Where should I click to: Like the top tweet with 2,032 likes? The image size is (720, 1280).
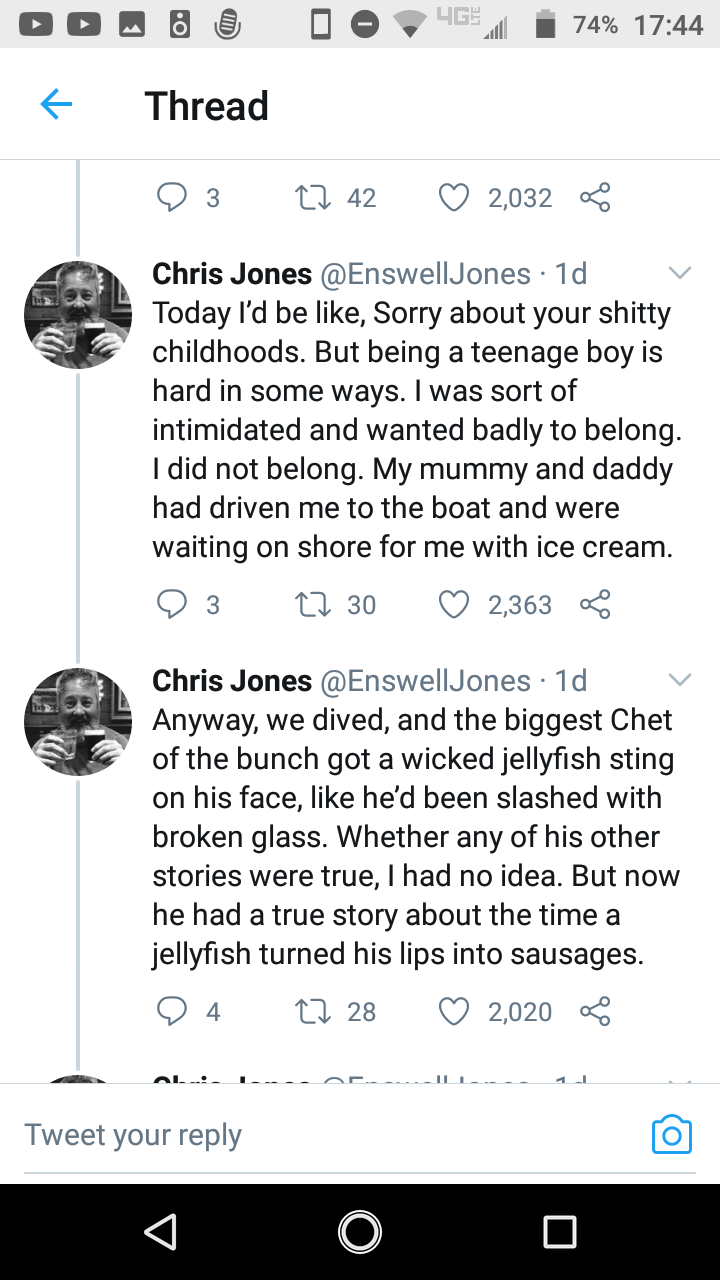[x=455, y=197]
